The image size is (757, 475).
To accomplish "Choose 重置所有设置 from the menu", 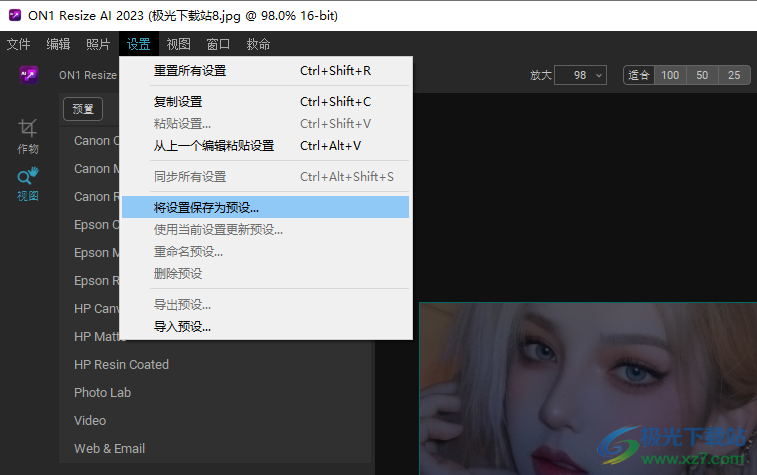I will 266,71.
